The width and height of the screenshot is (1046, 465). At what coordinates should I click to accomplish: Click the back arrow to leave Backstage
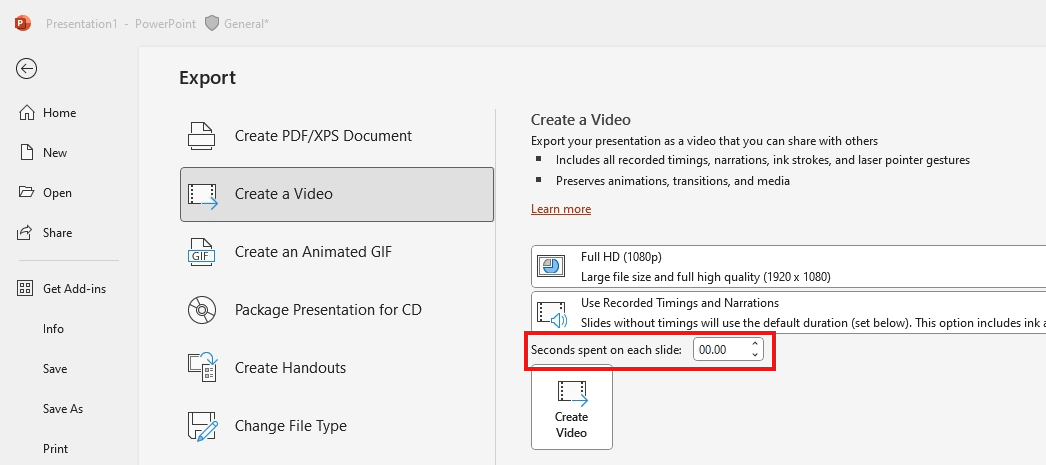[x=27, y=68]
